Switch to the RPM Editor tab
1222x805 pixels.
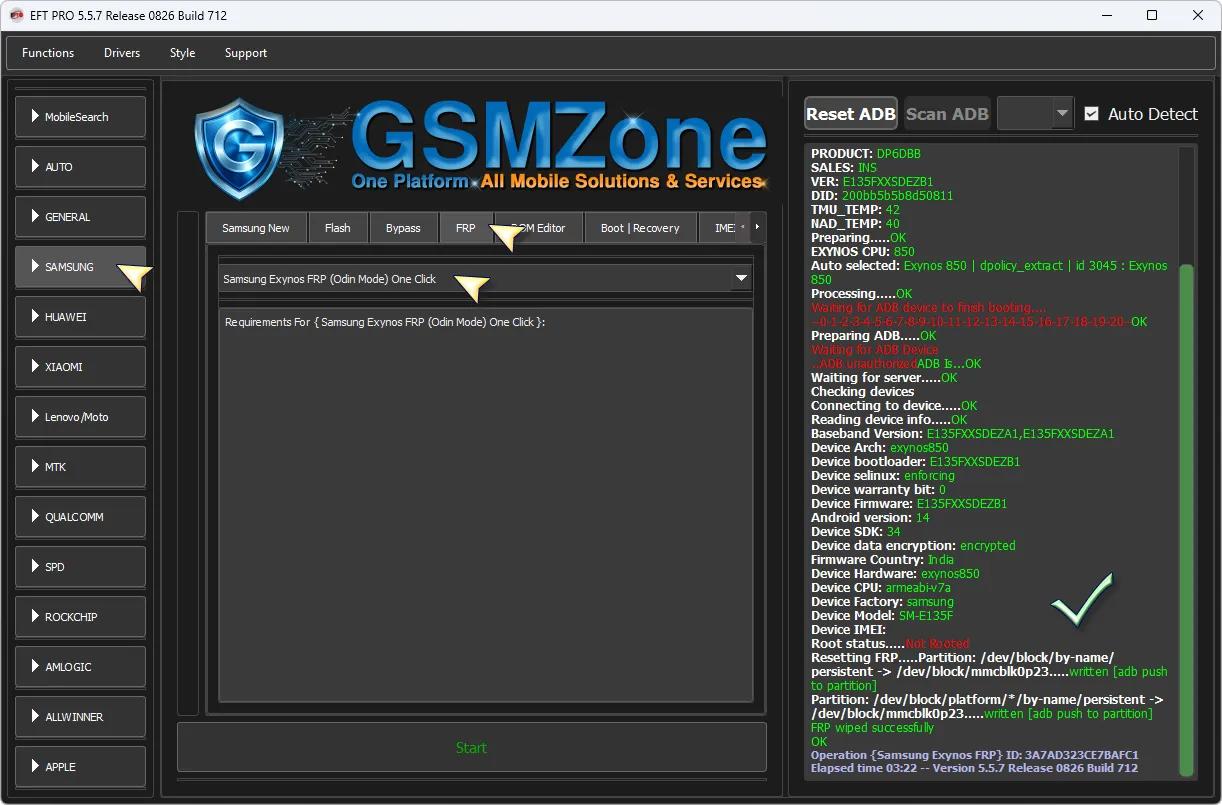click(538, 228)
